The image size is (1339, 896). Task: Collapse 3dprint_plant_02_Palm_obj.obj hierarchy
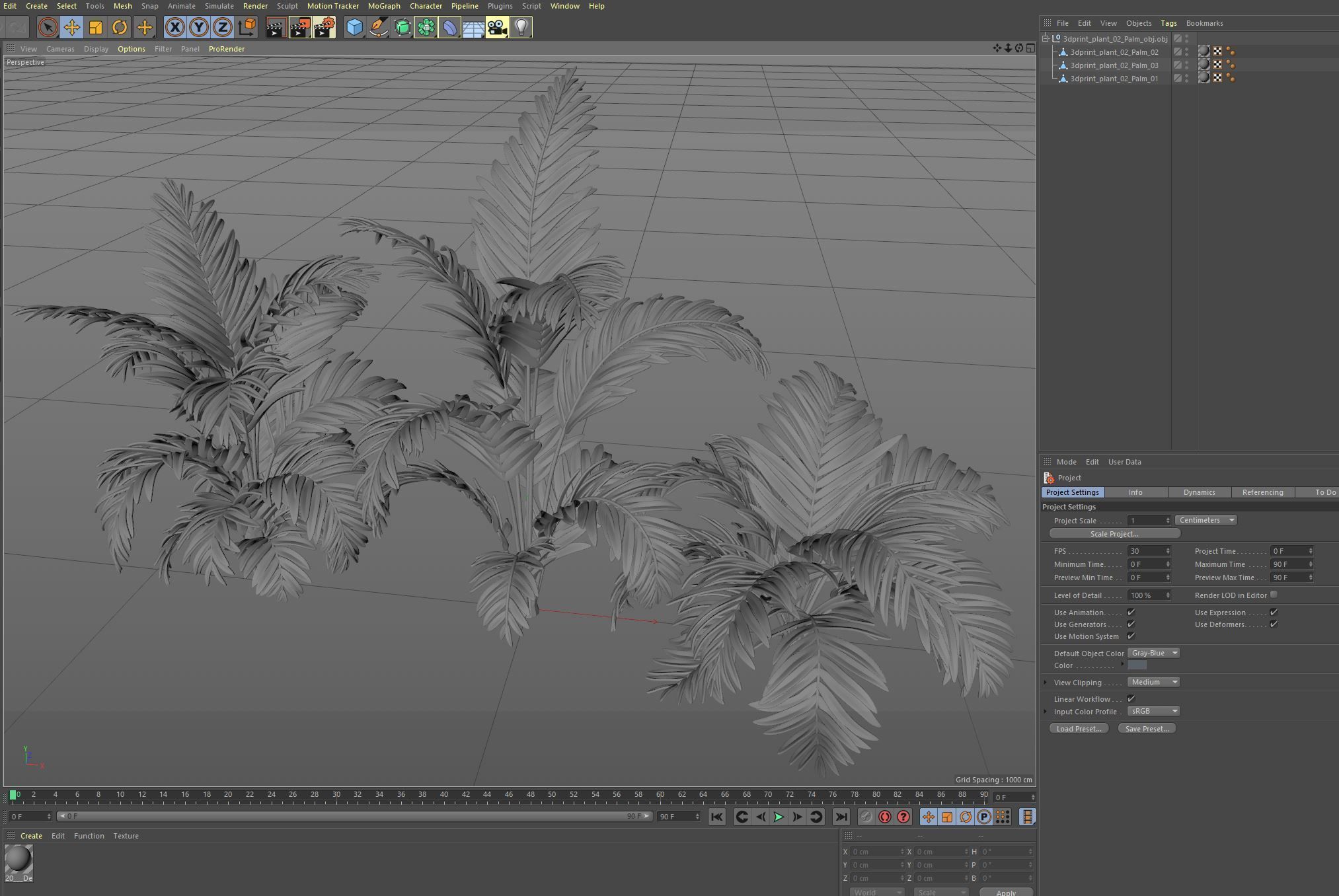coord(1046,39)
